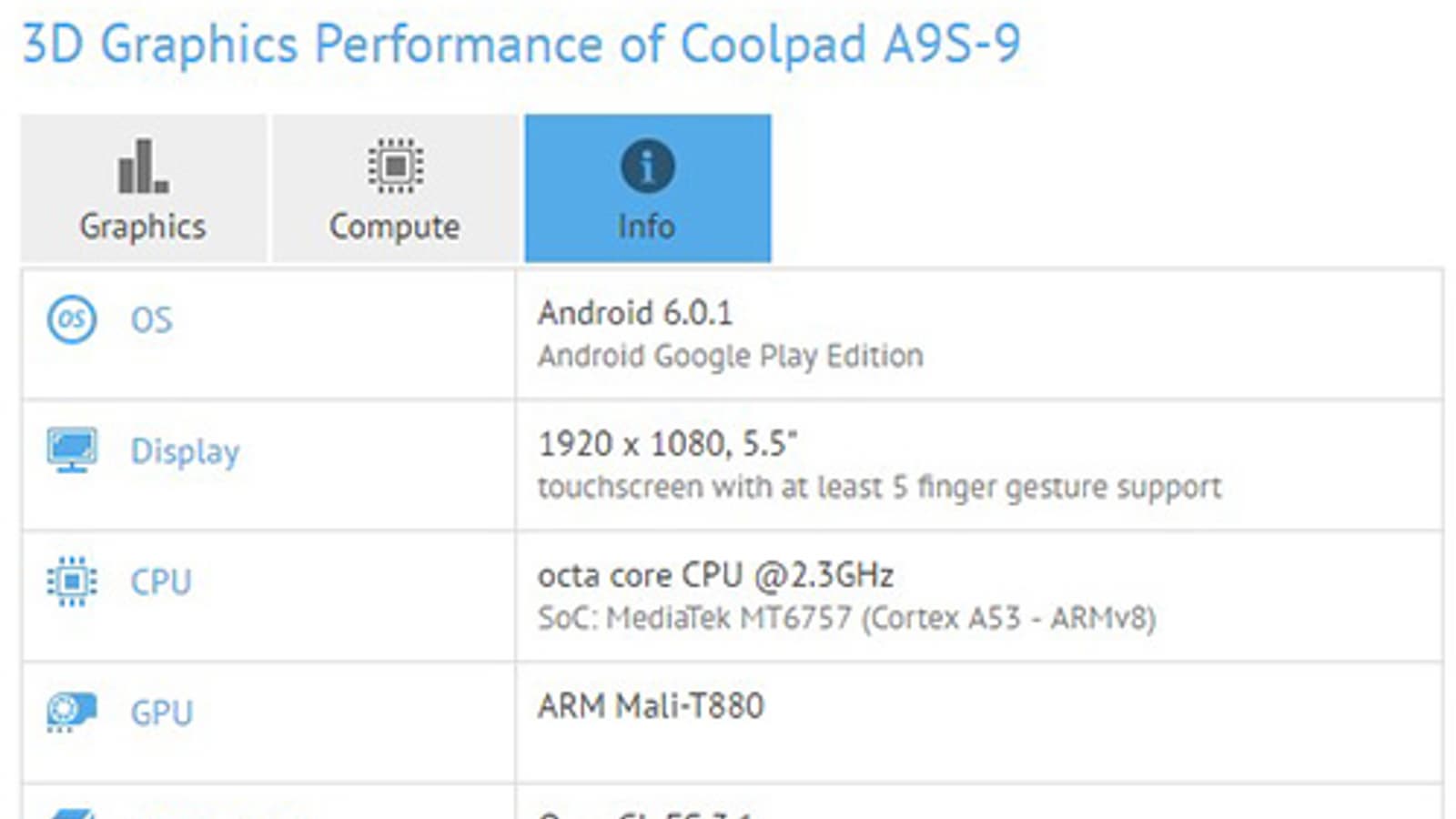Click the circled 'i' Info icon
Image resolution: width=1456 pixels, height=819 pixels.
pos(647,167)
